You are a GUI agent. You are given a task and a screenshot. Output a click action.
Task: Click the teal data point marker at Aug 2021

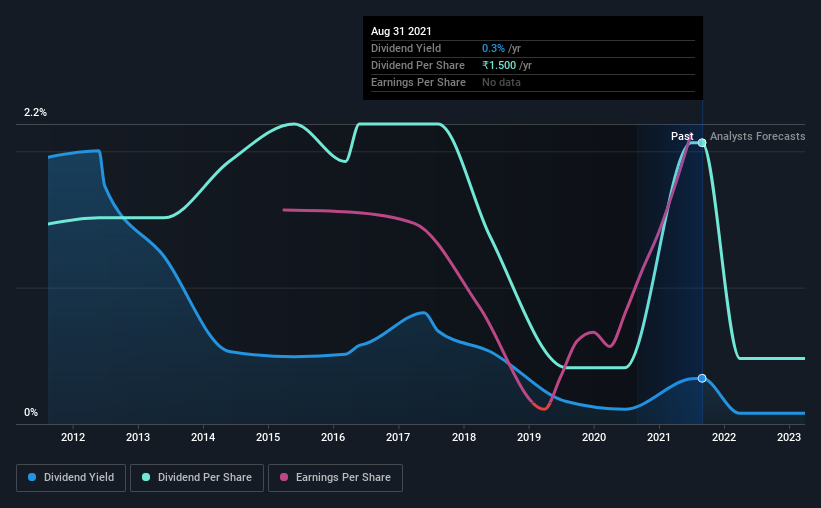(702, 142)
